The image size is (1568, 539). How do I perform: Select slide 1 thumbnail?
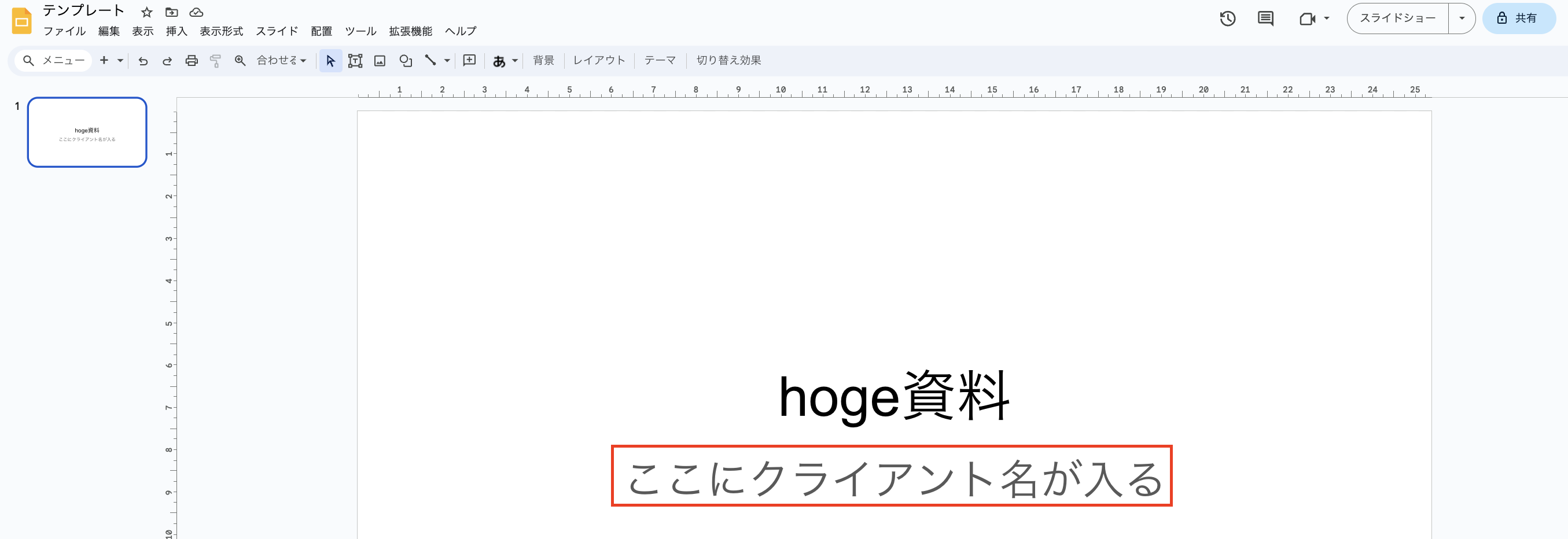click(x=86, y=132)
